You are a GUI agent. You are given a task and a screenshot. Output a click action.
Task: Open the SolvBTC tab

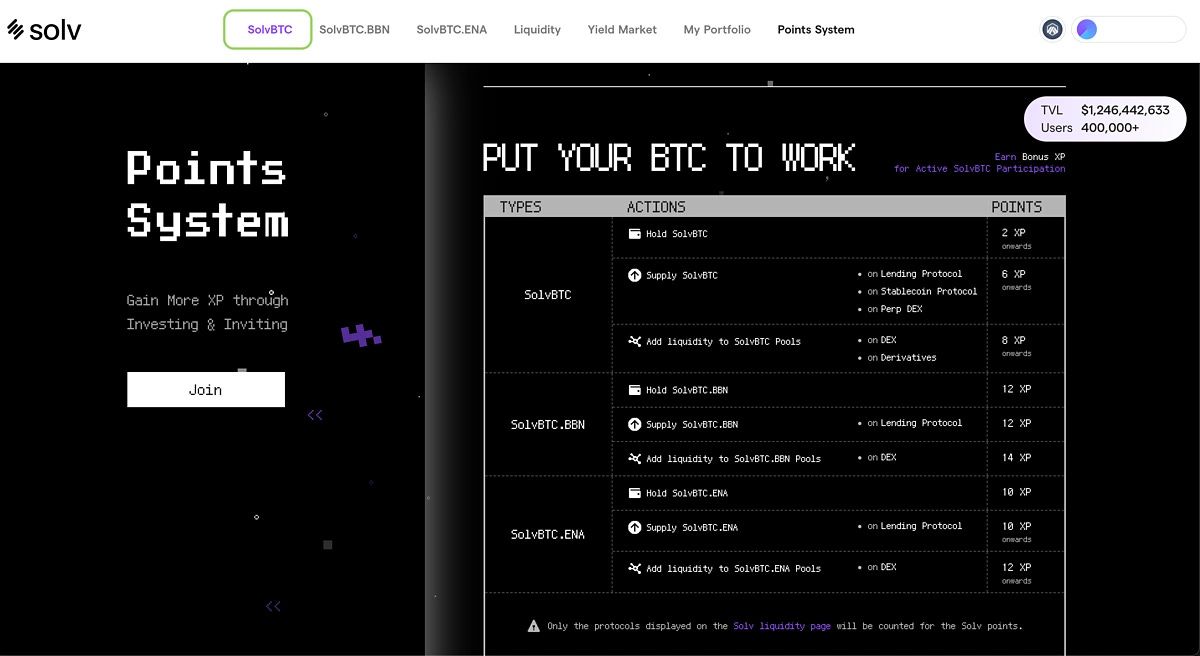point(269,30)
